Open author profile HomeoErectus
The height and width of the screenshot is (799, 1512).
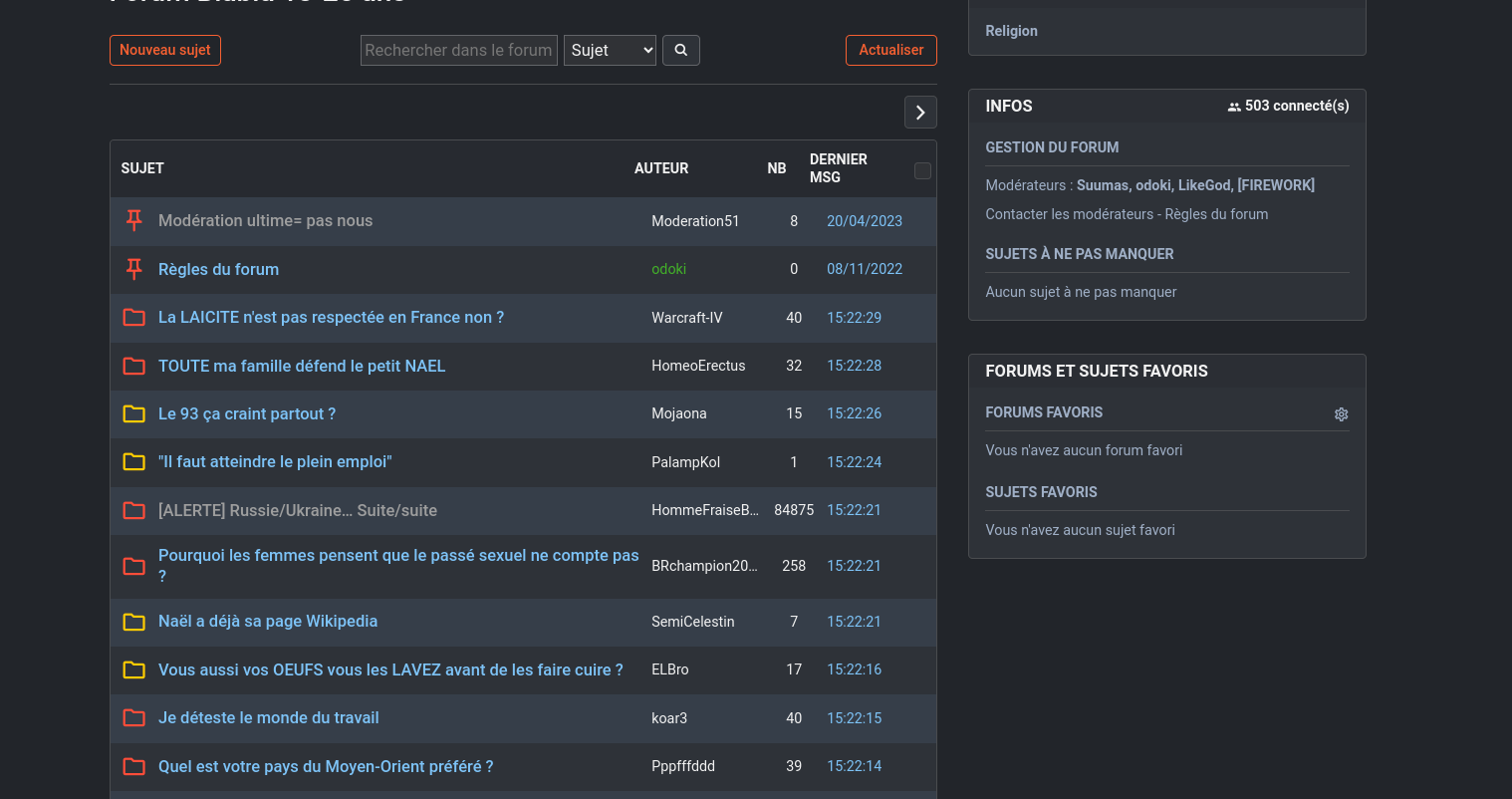698,366
